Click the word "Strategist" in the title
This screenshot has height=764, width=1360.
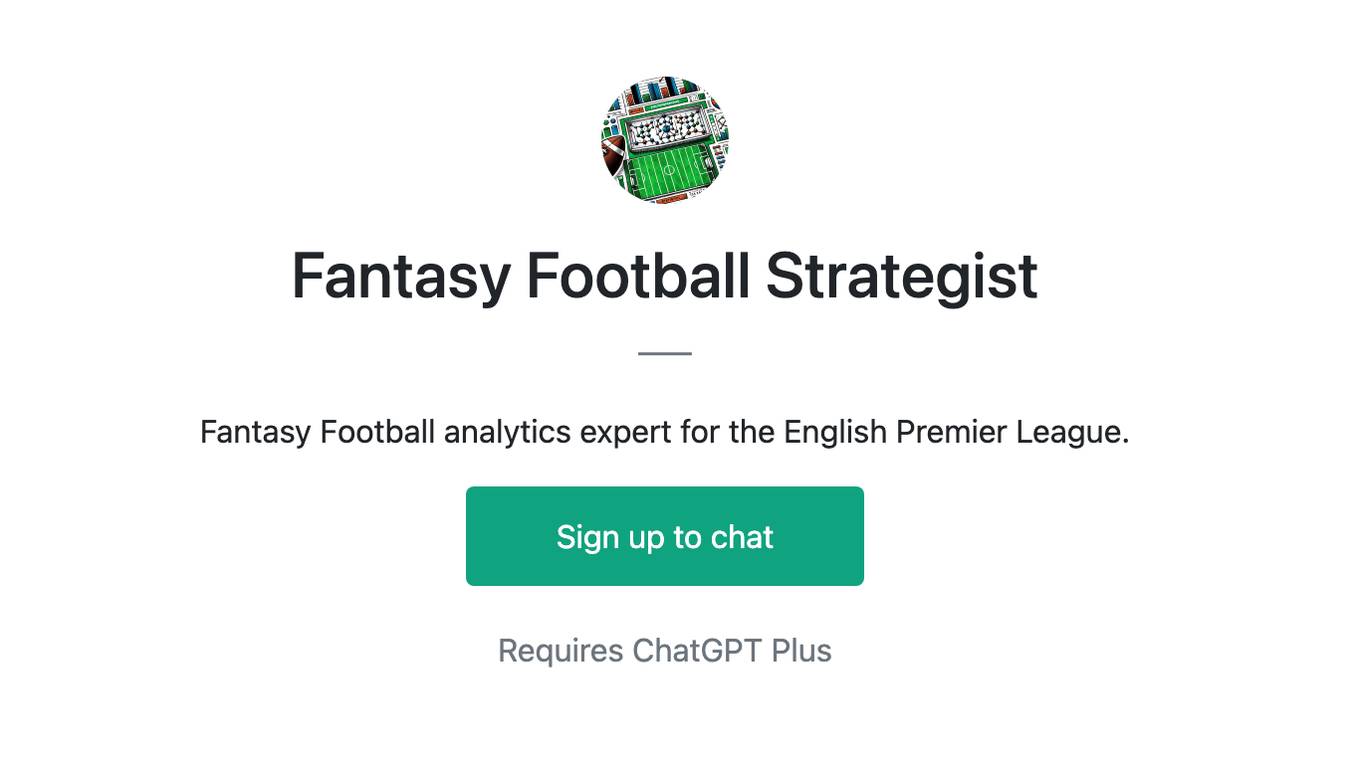(x=902, y=275)
